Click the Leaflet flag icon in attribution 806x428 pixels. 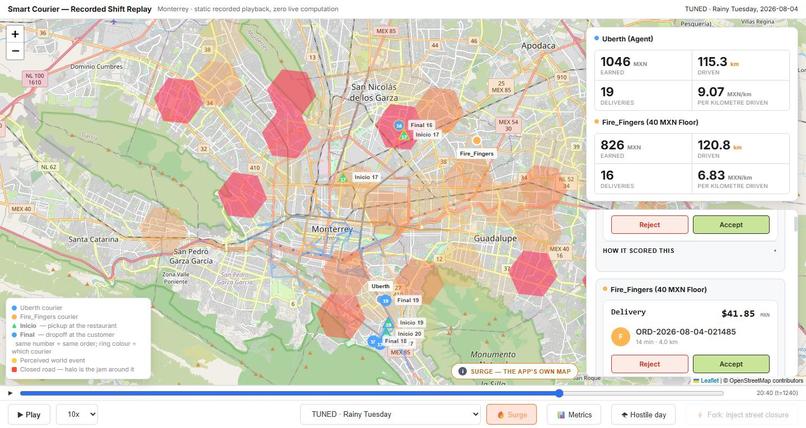(697, 381)
